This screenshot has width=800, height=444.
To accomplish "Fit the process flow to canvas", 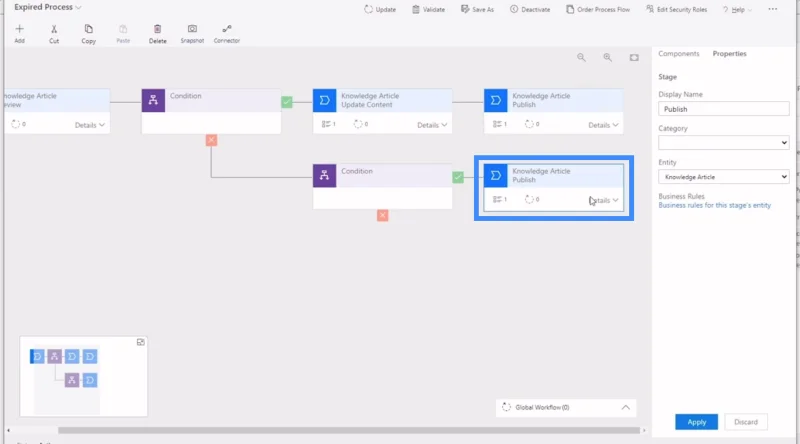I will coord(634,58).
